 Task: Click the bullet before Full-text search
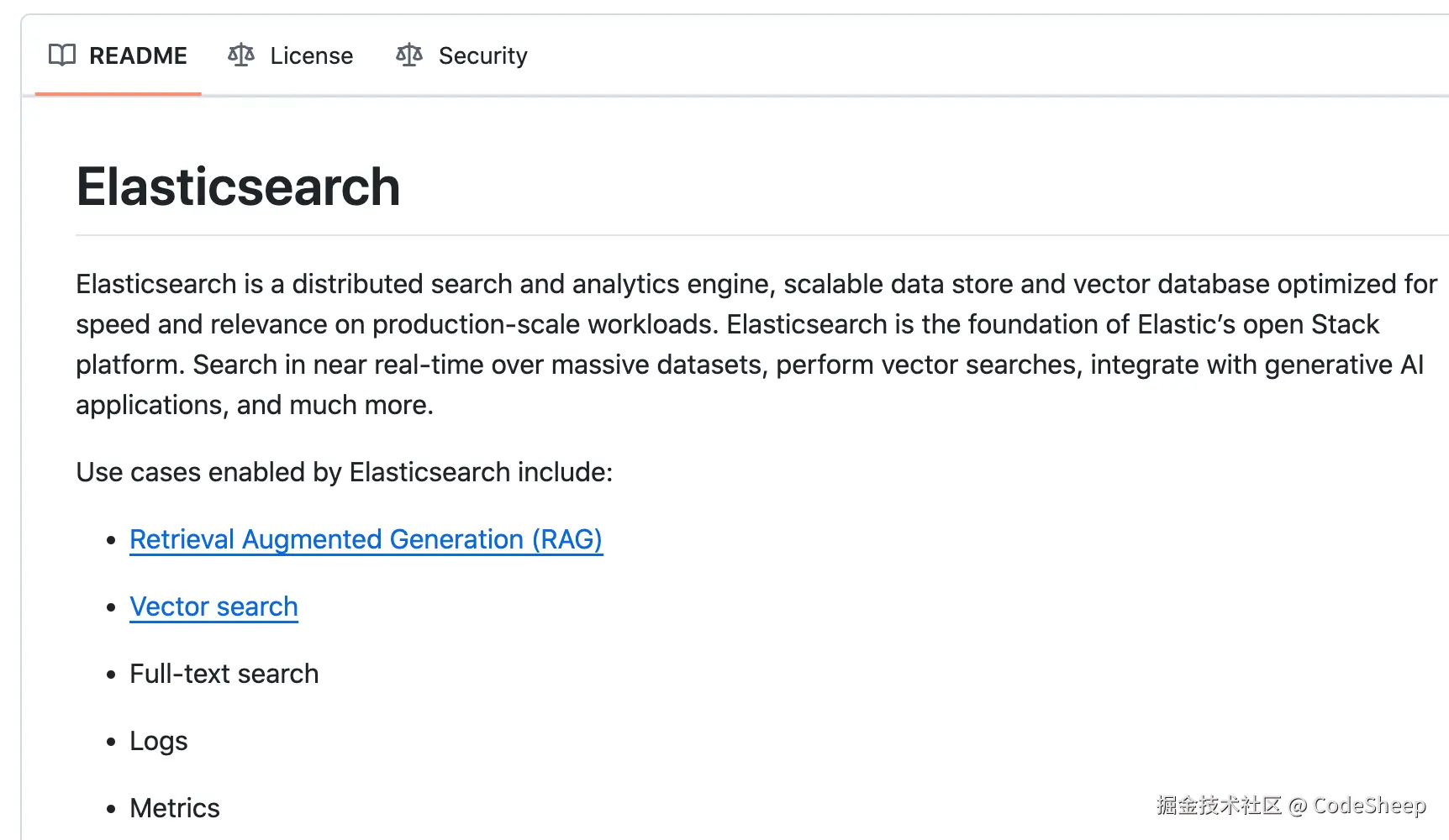coord(111,675)
